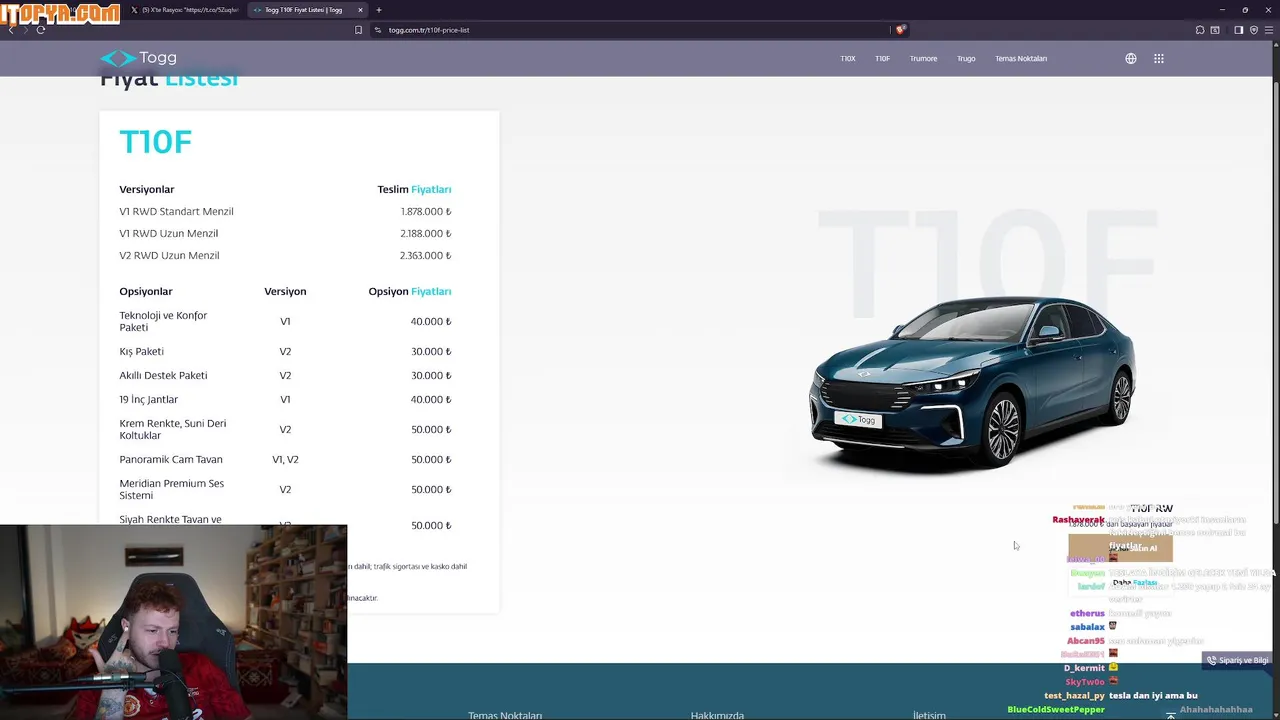This screenshot has height=720, width=1280.
Task: Open the T10F menu item
Action: pyautogui.click(x=882, y=58)
